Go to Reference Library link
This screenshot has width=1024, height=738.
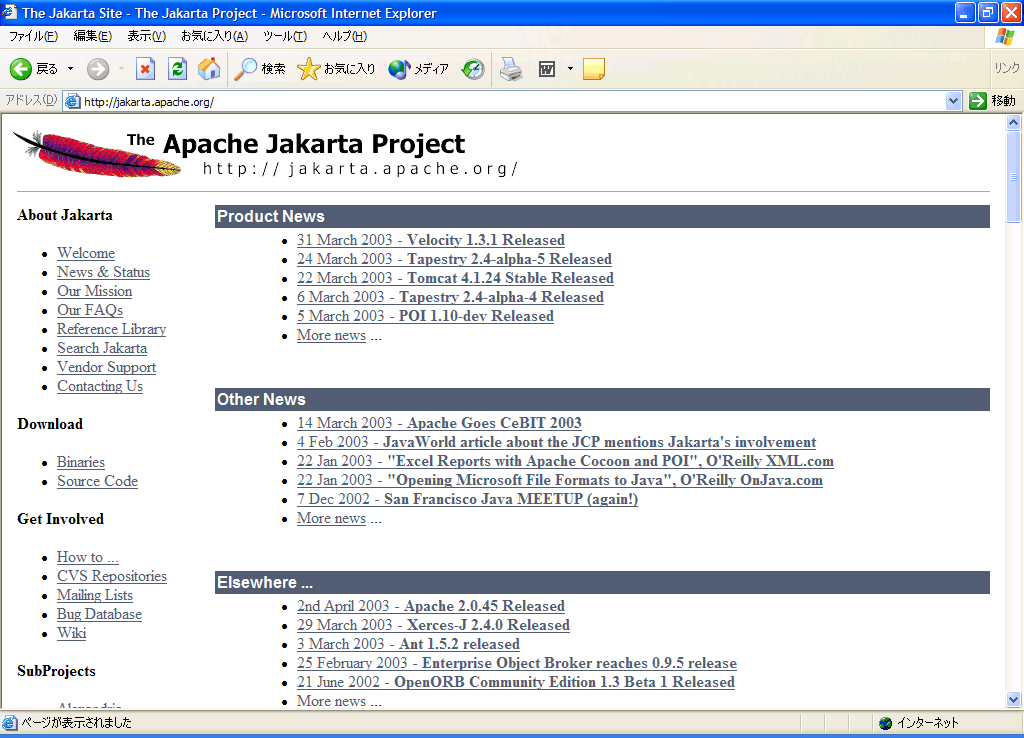click(x=112, y=329)
